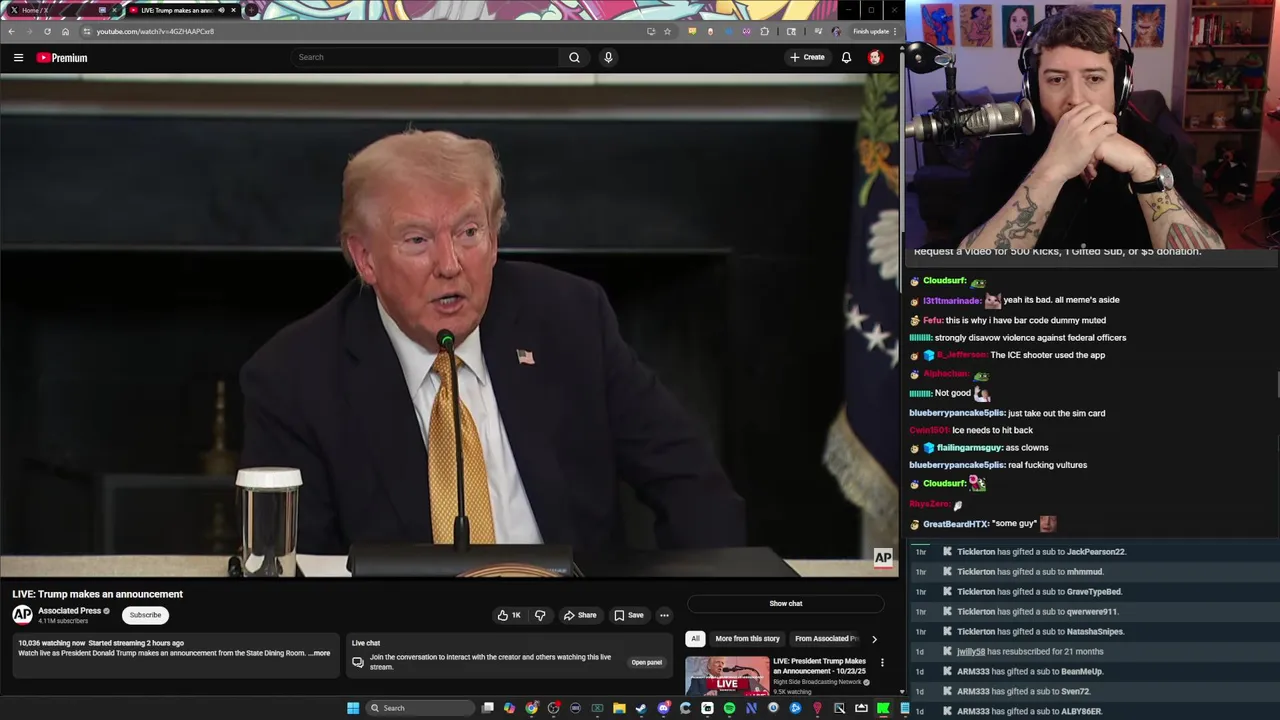Image resolution: width=1280 pixels, height=720 pixels.
Task: Open the LIVE President Trump announcement thumbnail
Action: pos(727,675)
